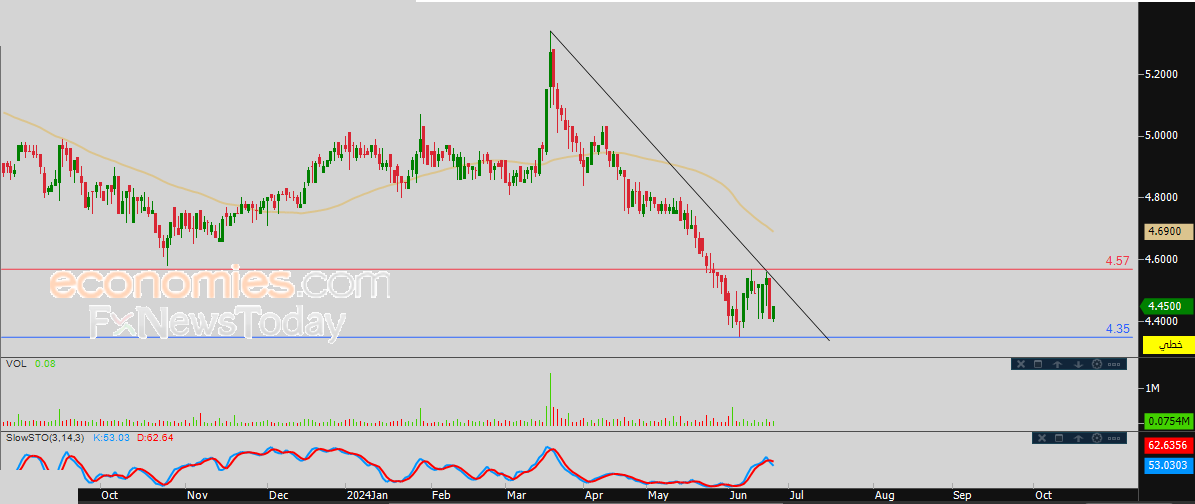
Task: Click the blue 4.35 support label
Action: point(1118,329)
